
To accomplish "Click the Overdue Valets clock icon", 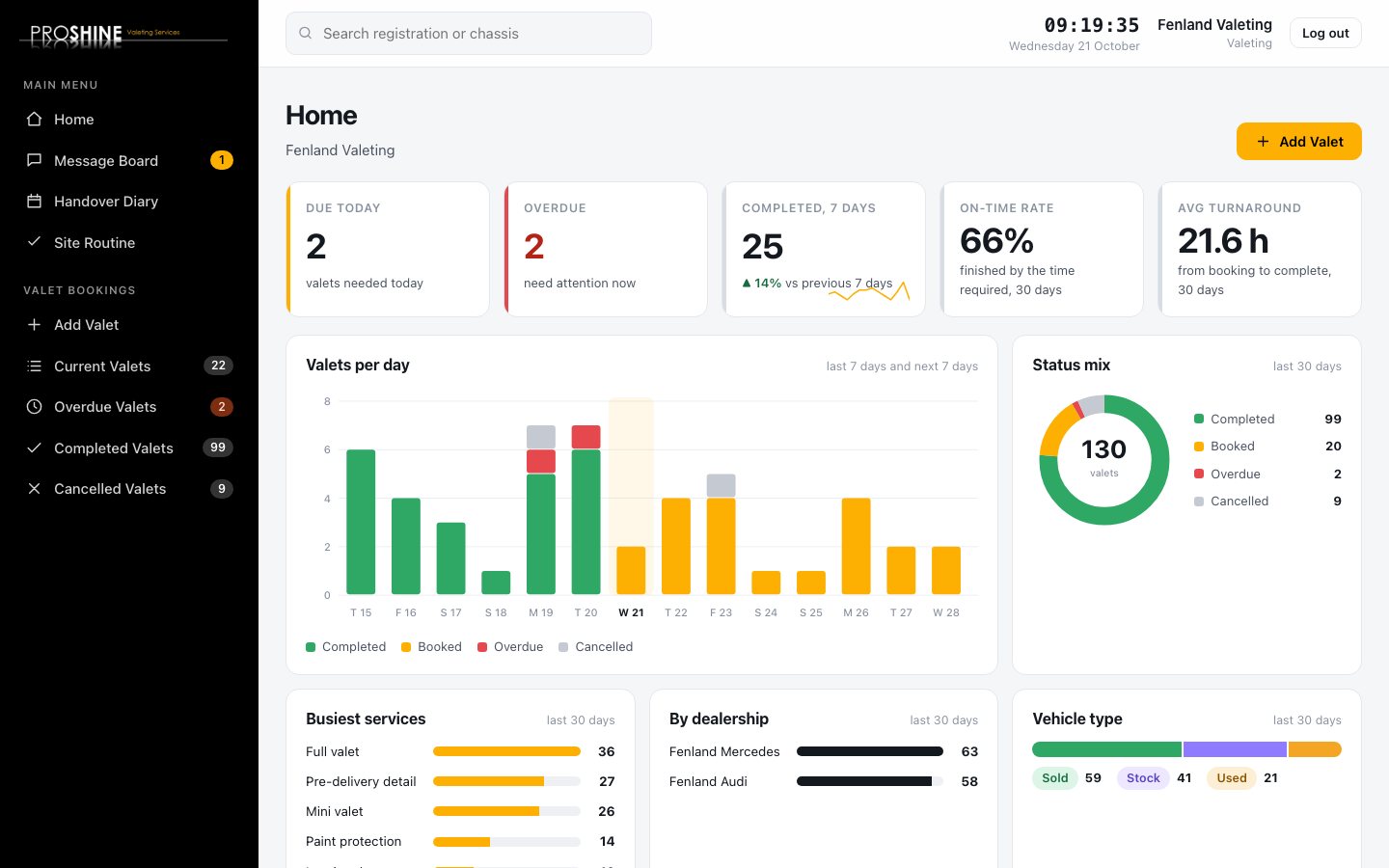I will tap(34, 407).
